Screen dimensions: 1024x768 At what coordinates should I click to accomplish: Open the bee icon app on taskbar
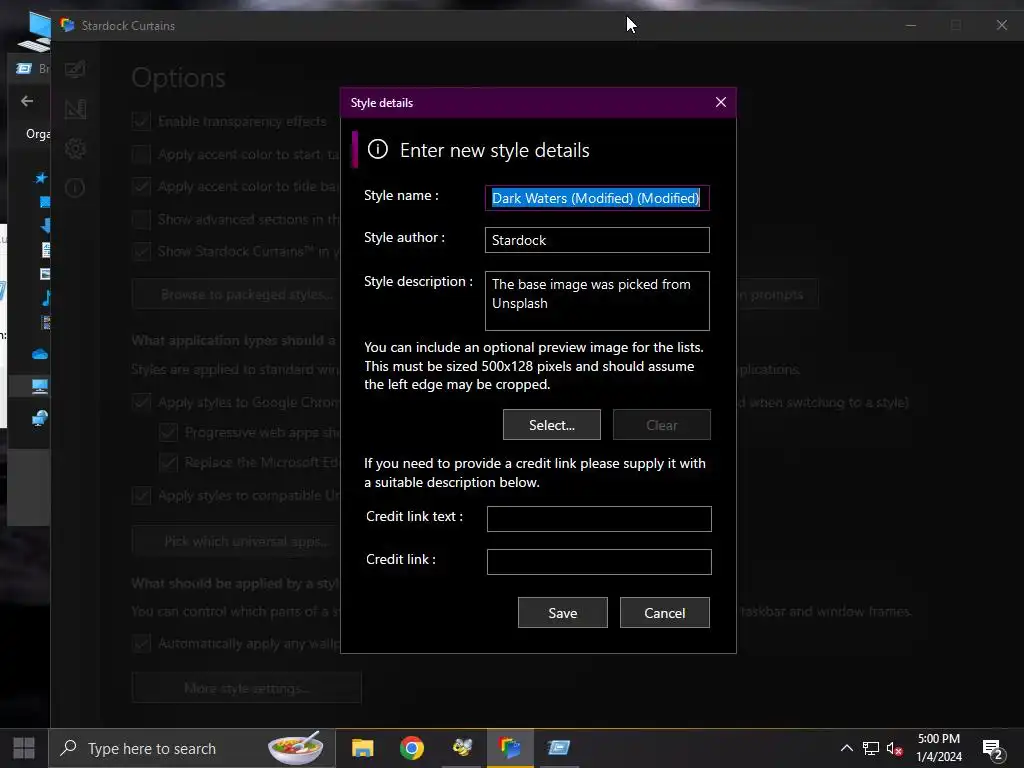[462, 748]
